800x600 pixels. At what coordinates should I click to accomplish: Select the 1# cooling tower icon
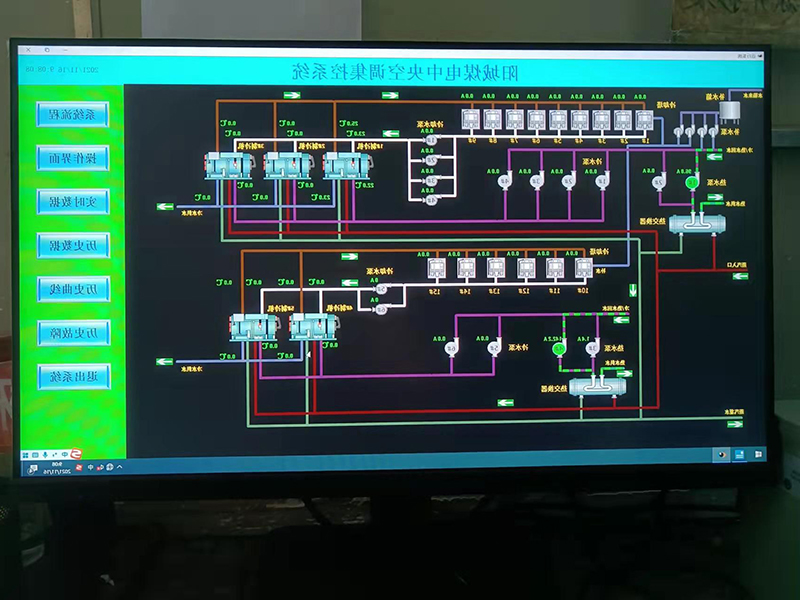coord(646,120)
